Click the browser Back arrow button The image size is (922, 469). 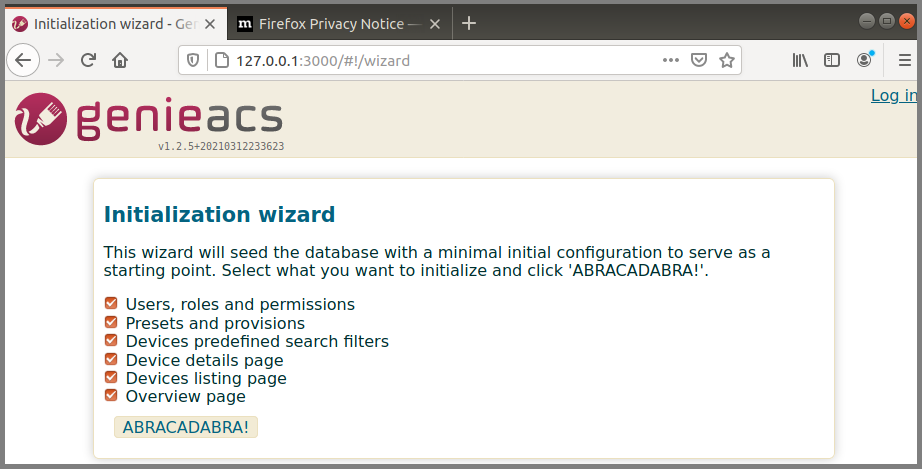tap(23, 60)
